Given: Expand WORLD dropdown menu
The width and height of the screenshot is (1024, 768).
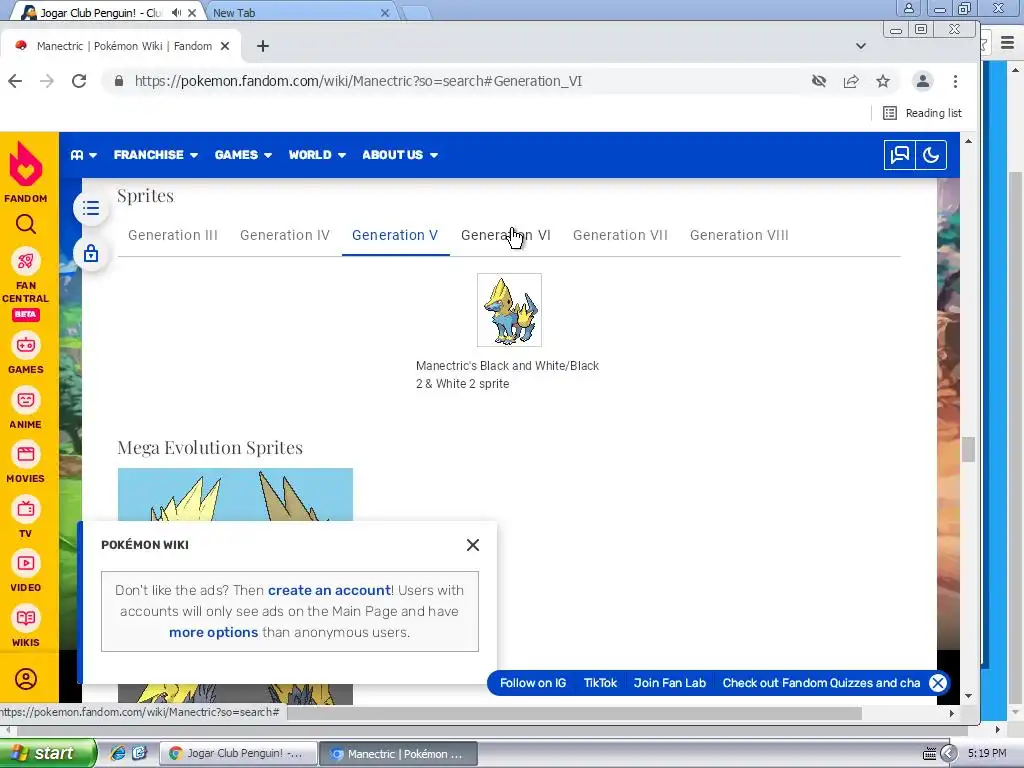Looking at the screenshot, I should [317, 155].
